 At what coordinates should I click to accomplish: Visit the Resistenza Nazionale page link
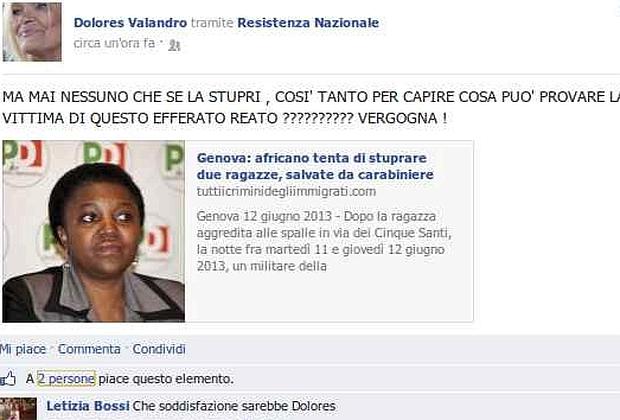(x=308, y=23)
